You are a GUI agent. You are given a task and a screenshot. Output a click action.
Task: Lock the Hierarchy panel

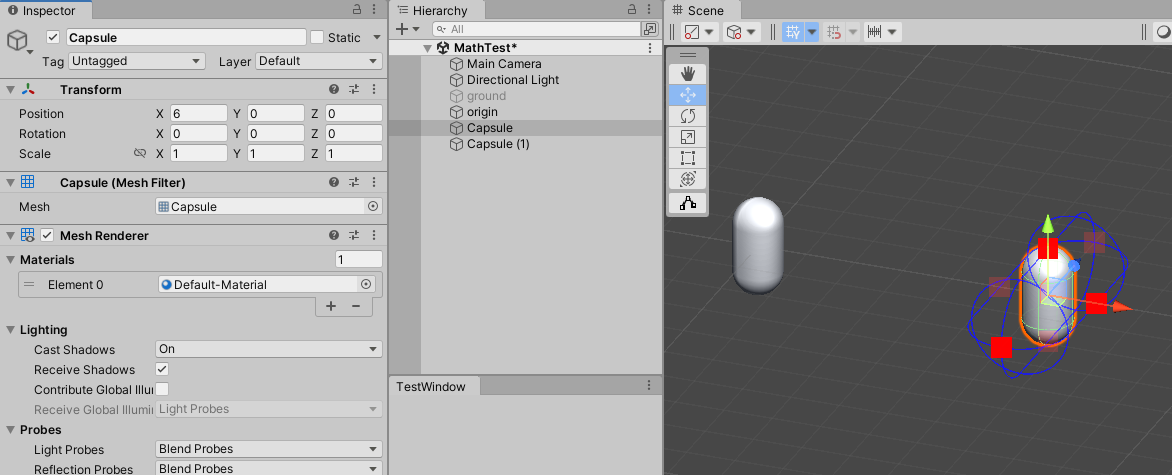(632, 10)
